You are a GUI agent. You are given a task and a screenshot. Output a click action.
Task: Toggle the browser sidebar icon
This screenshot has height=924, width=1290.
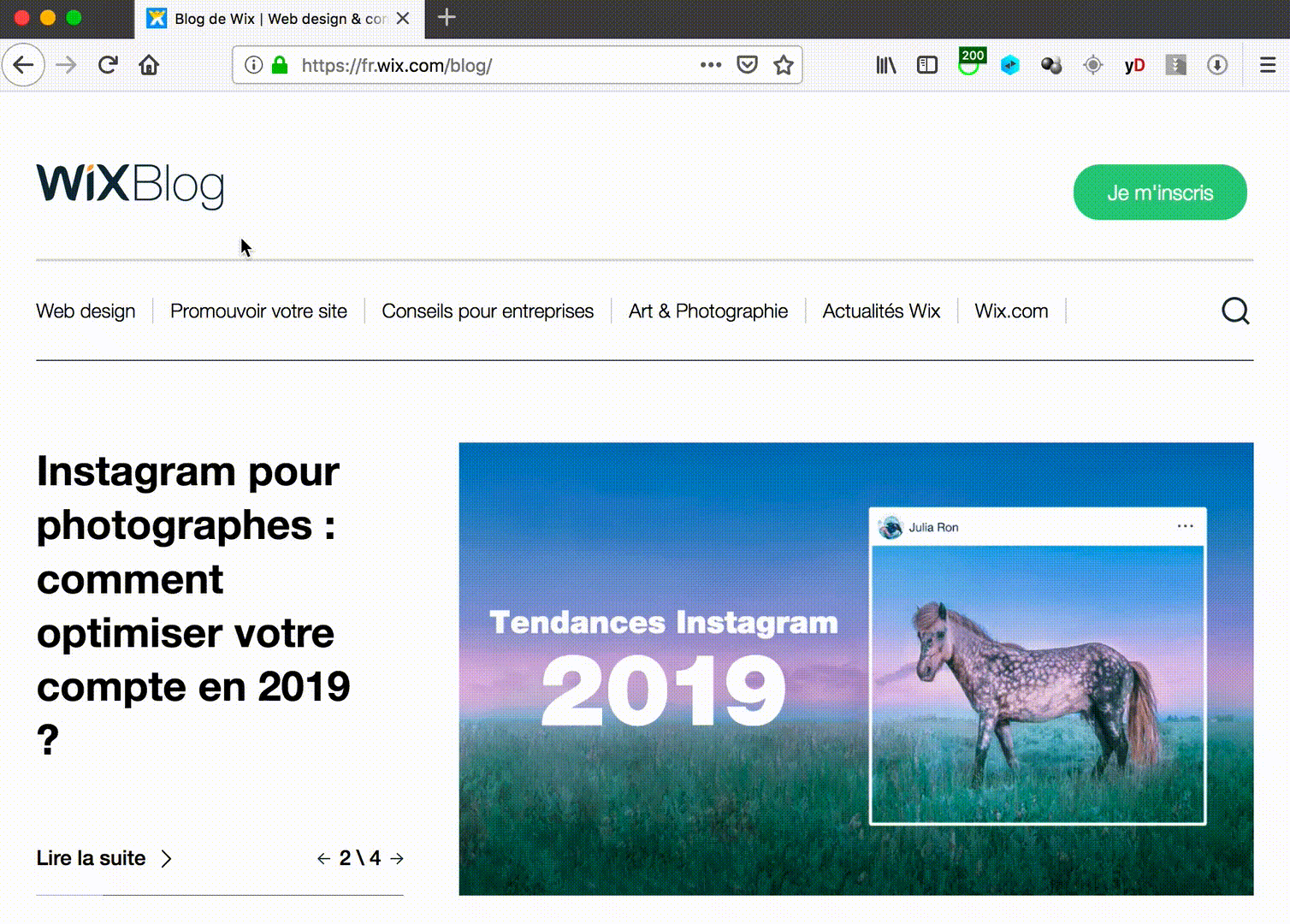926,64
